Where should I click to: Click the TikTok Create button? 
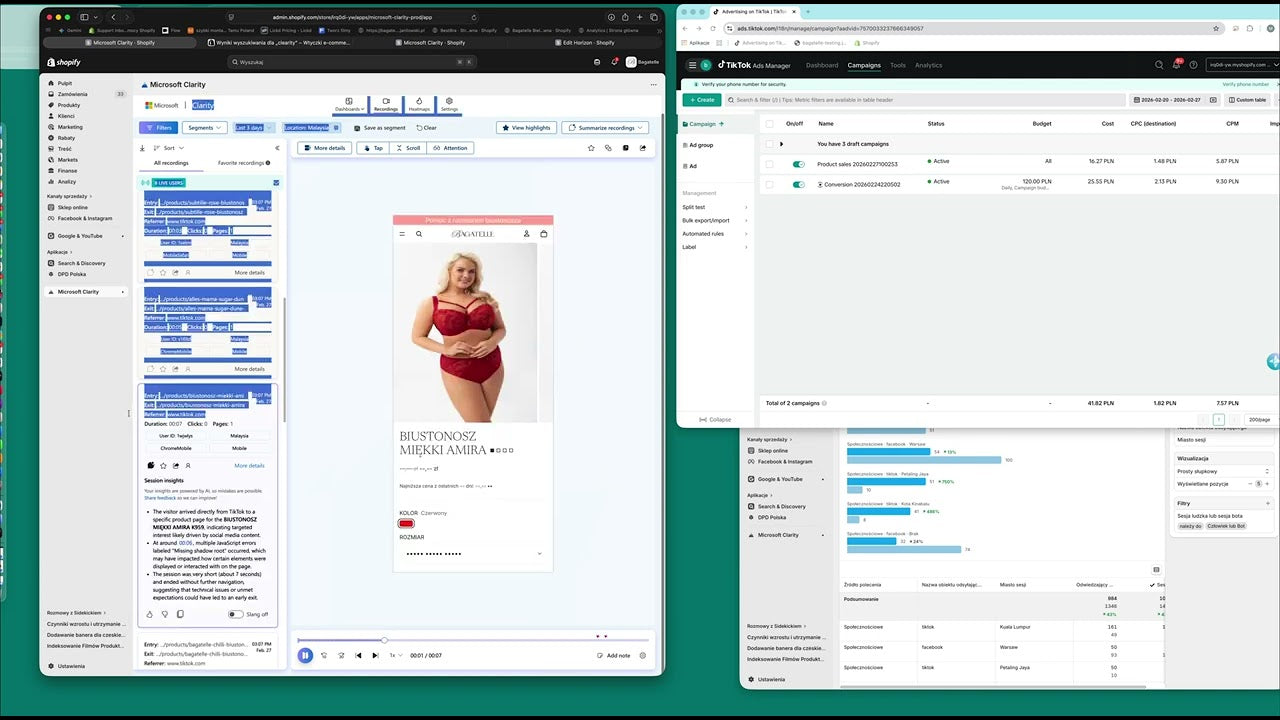pyautogui.click(x=701, y=100)
